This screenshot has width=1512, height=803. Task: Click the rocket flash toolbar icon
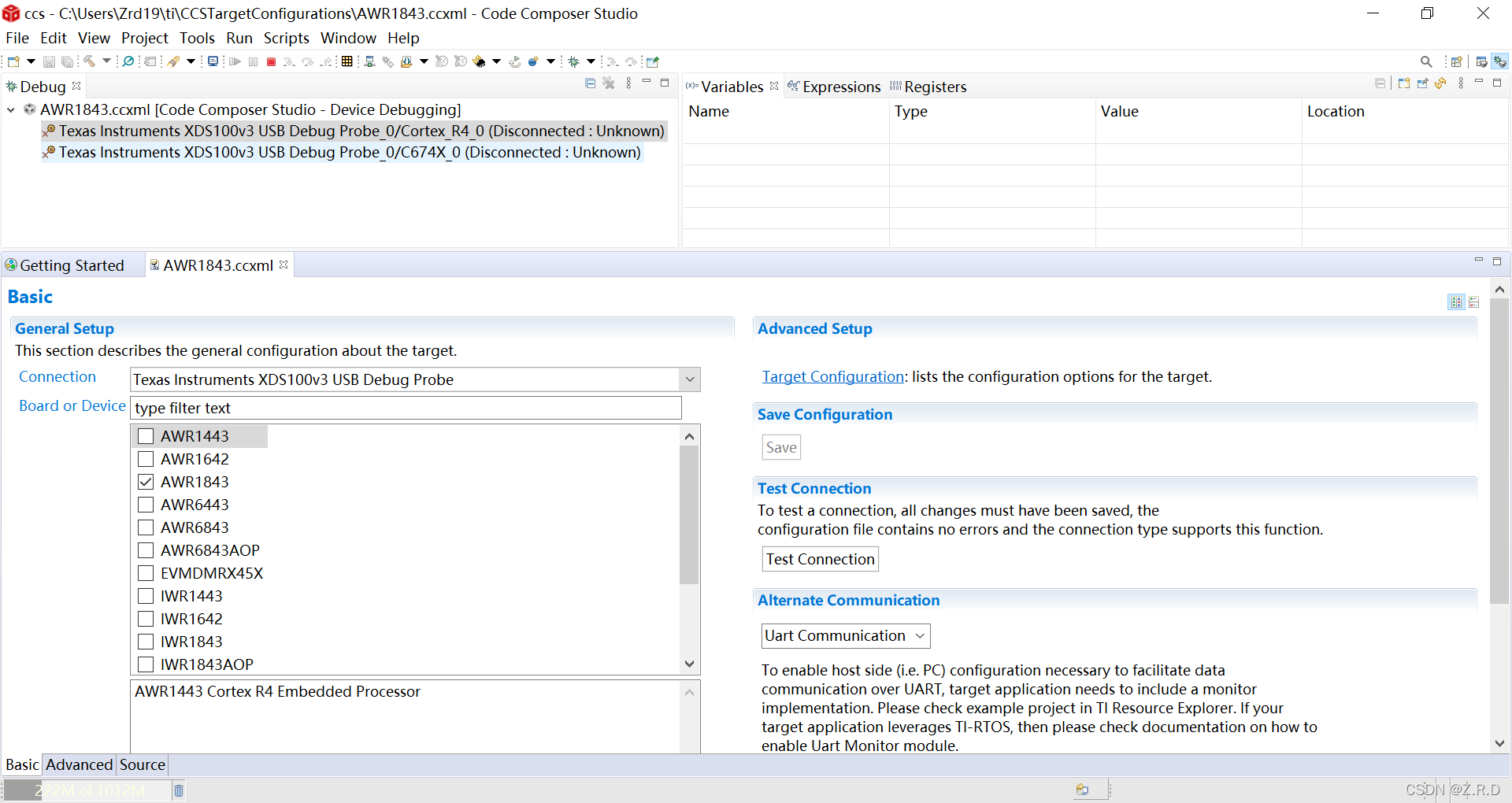coord(173,61)
